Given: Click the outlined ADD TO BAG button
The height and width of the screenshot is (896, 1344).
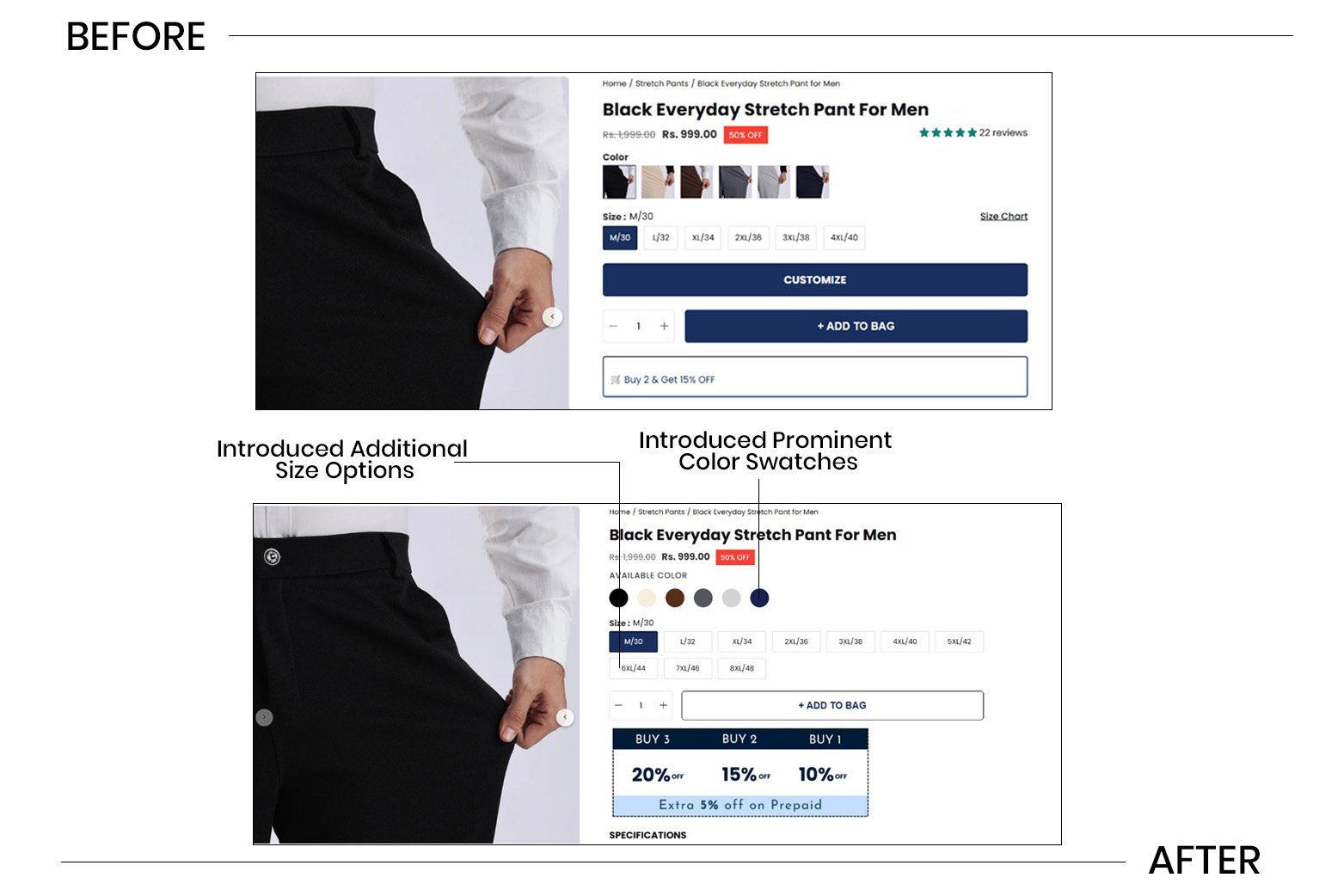Looking at the screenshot, I should coord(832,705).
